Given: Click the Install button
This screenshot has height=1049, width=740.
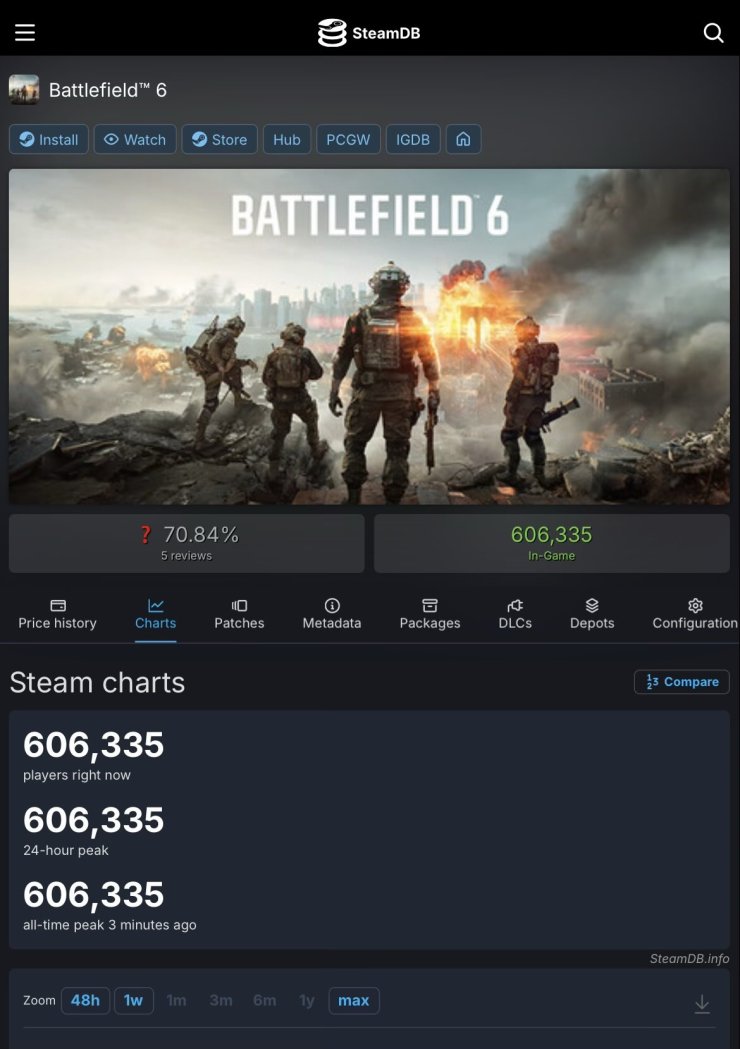Looking at the screenshot, I should pyautogui.click(x=48, y=139).
